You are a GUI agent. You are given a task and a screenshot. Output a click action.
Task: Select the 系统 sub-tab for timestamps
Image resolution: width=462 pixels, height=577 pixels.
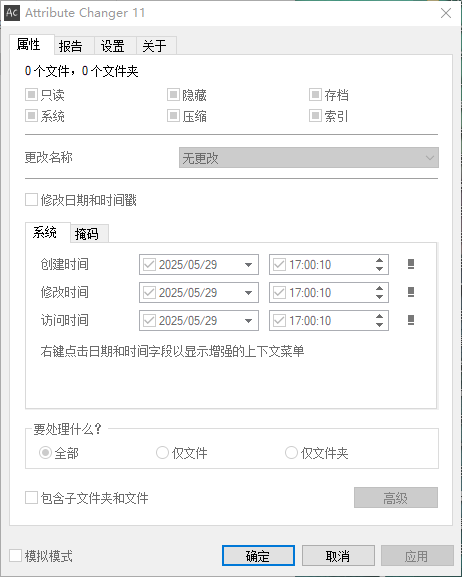pos(47,232)
